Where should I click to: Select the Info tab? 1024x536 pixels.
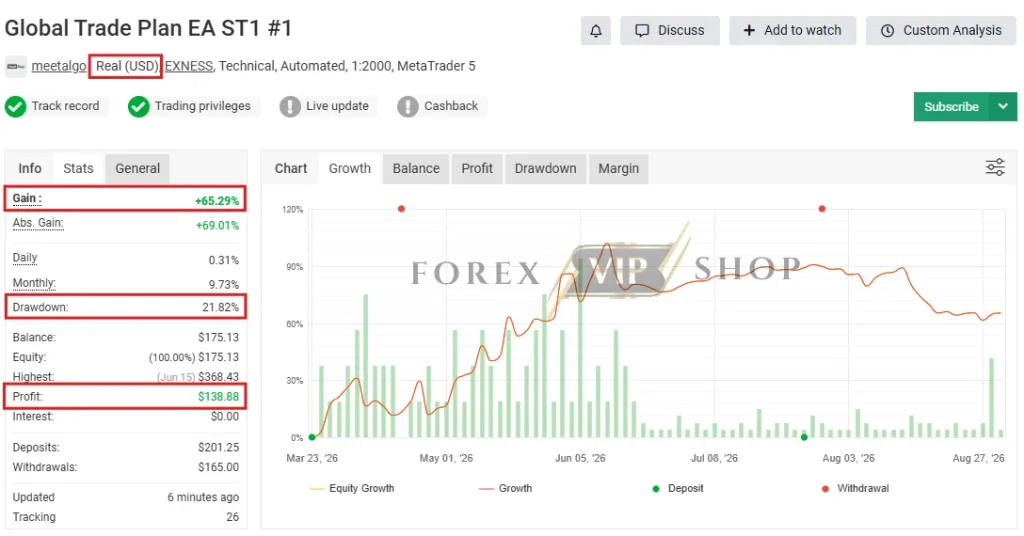coord(29,168)
